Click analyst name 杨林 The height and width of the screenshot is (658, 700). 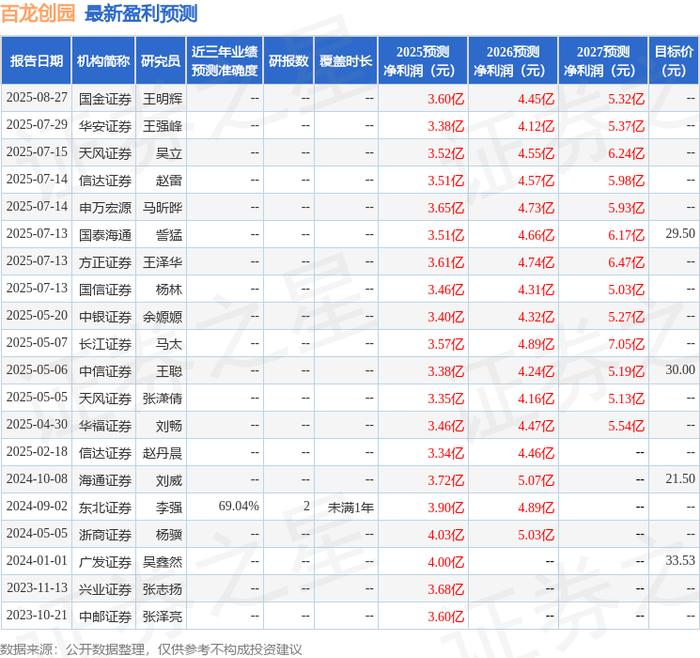click(169, 290)
